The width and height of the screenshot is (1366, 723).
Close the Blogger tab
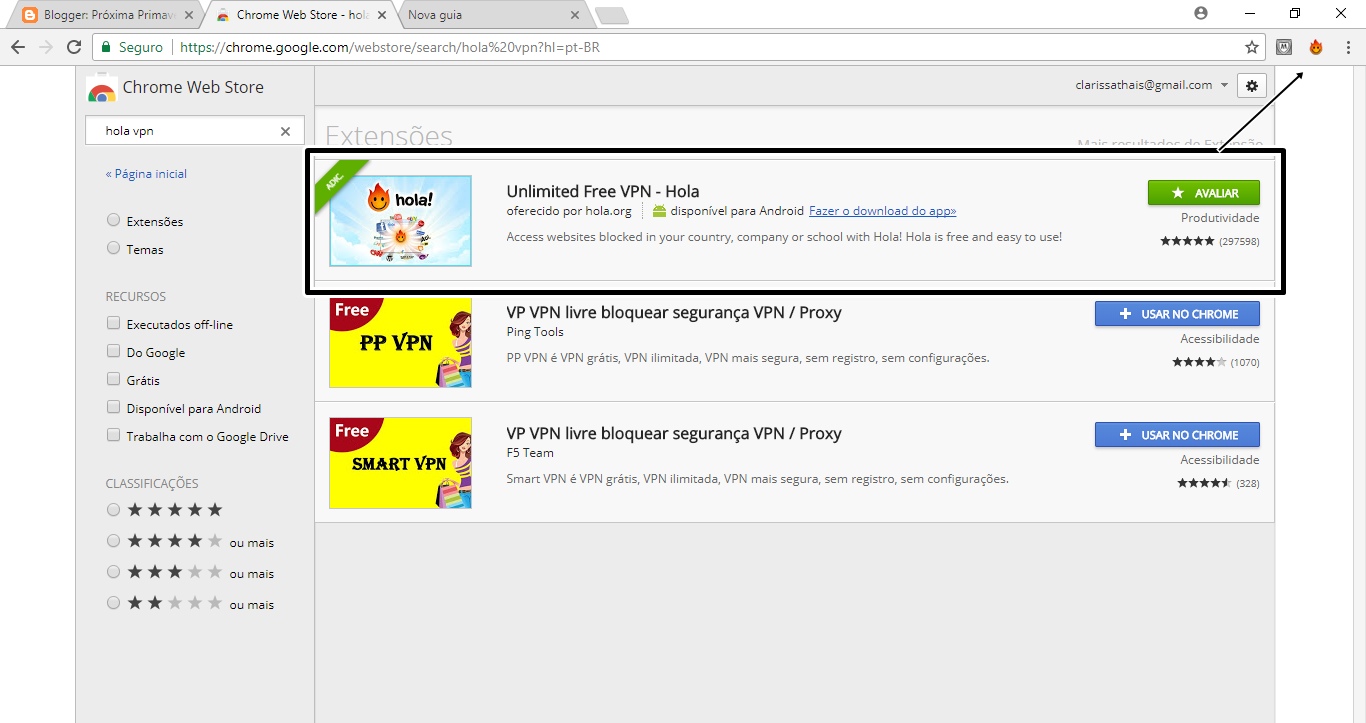189,15
